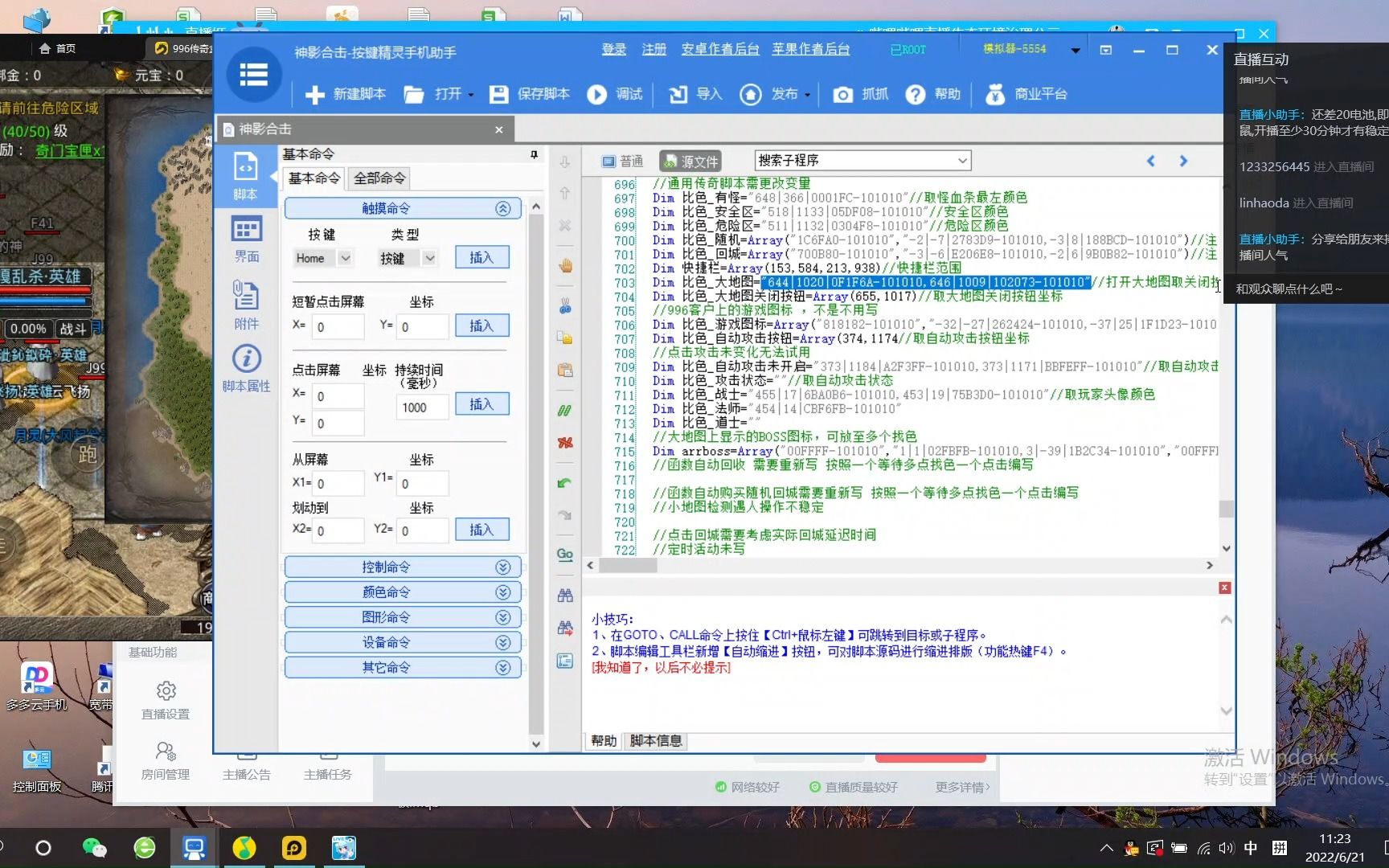The image size is (1389, 868).
Task: Open the 安卓作者后台 link
Action: tap(720, 49)
